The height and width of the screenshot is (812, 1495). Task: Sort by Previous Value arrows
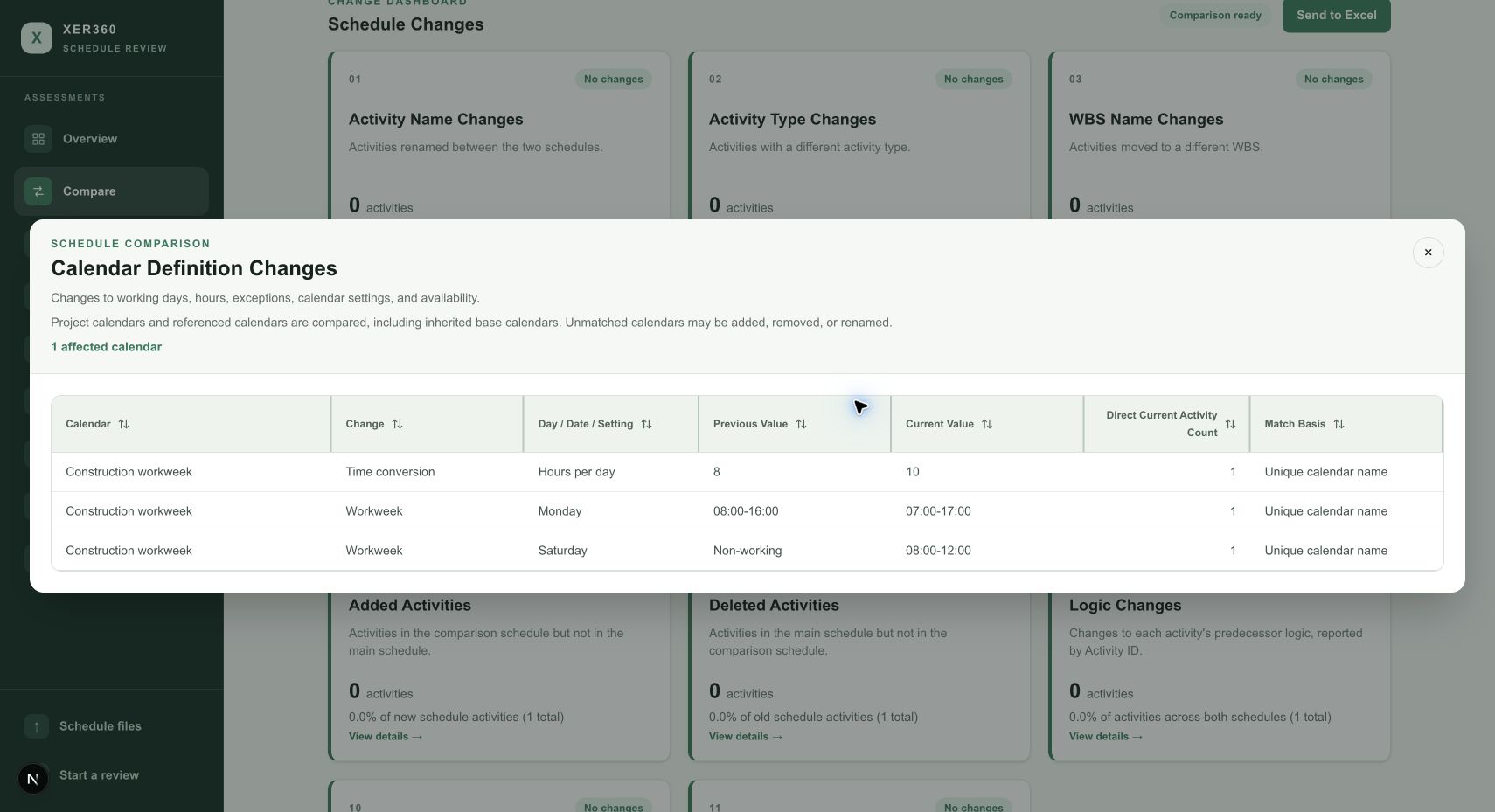[x=801, y=424]
